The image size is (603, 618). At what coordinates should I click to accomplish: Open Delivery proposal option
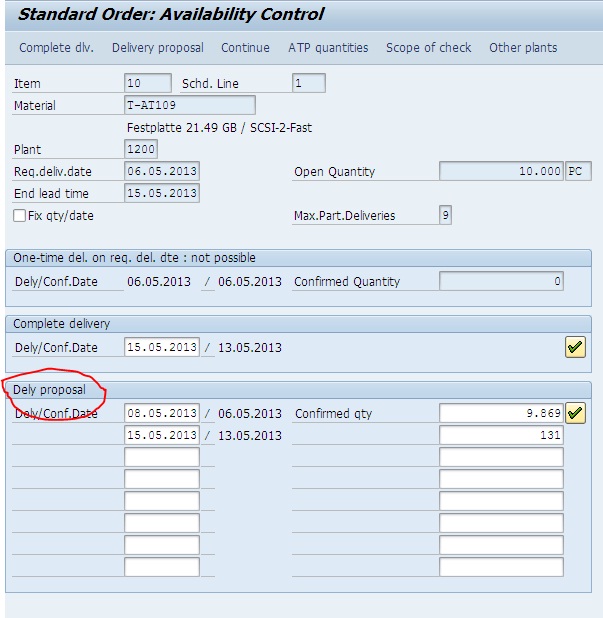click(x=158, y=48)
